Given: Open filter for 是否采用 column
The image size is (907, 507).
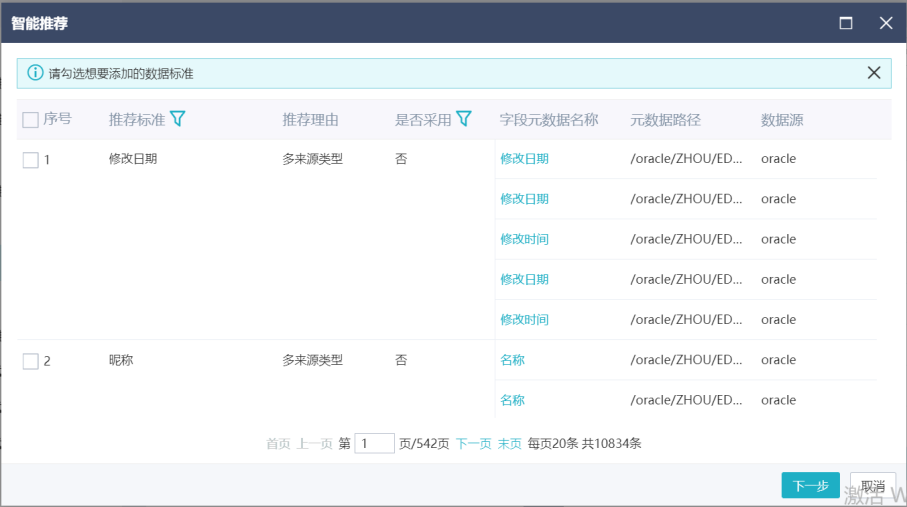Looking at the screenshot, I should click(x=464, y=119).
